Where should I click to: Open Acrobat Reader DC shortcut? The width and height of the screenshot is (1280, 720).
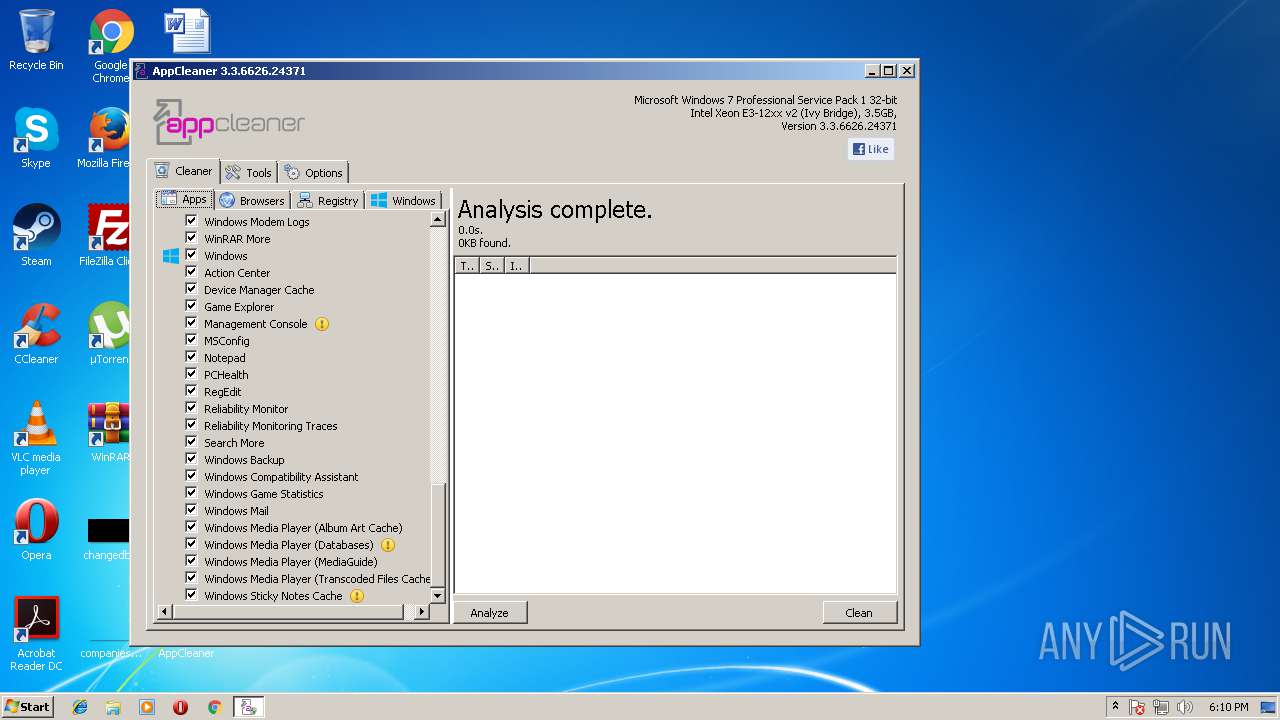tap(36, 634)
